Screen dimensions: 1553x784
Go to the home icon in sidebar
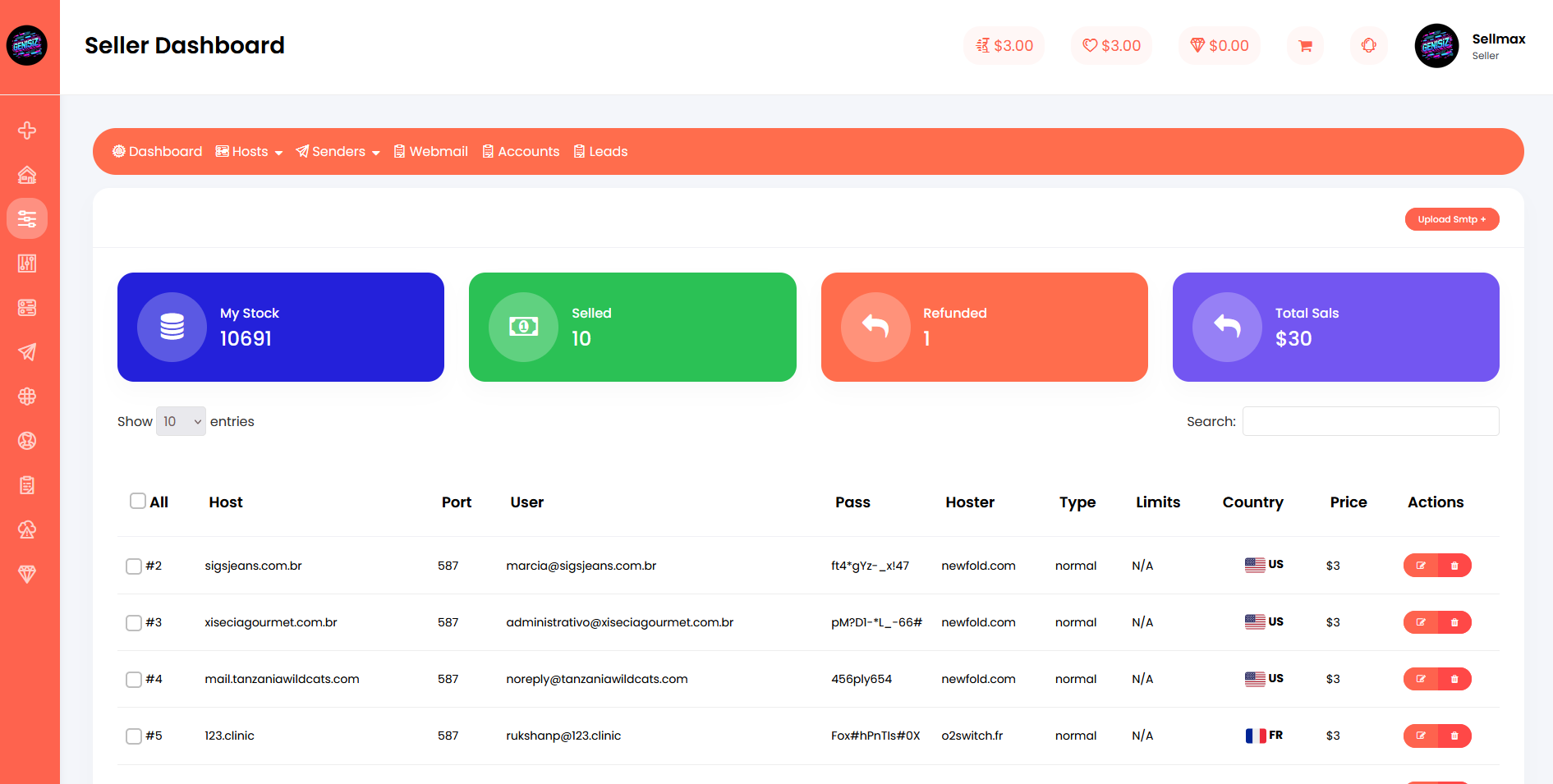[x=27, y=175]
